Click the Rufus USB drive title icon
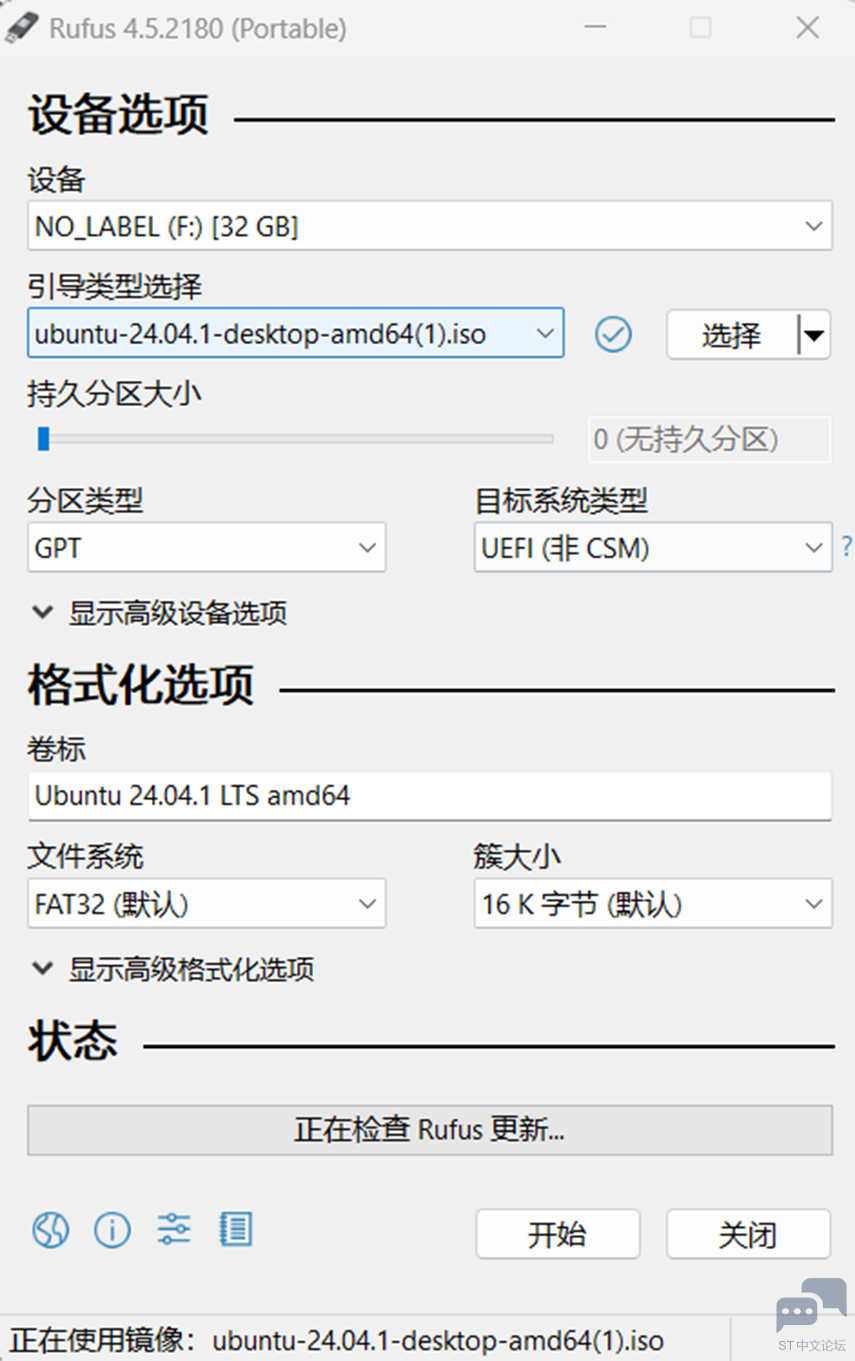 pyautogui.click(x=22, y=28)
